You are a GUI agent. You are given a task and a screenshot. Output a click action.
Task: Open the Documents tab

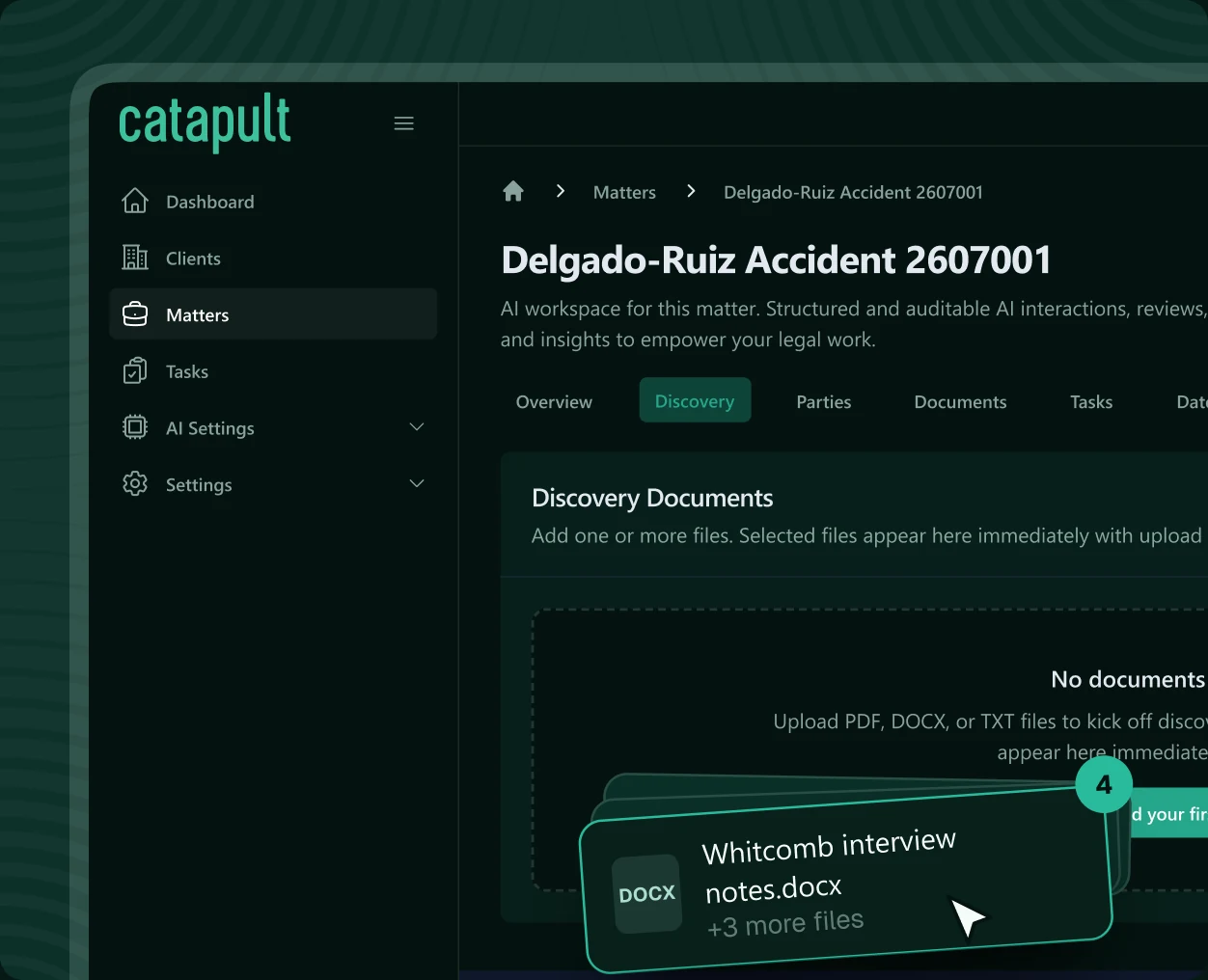[x=960, y=401]
